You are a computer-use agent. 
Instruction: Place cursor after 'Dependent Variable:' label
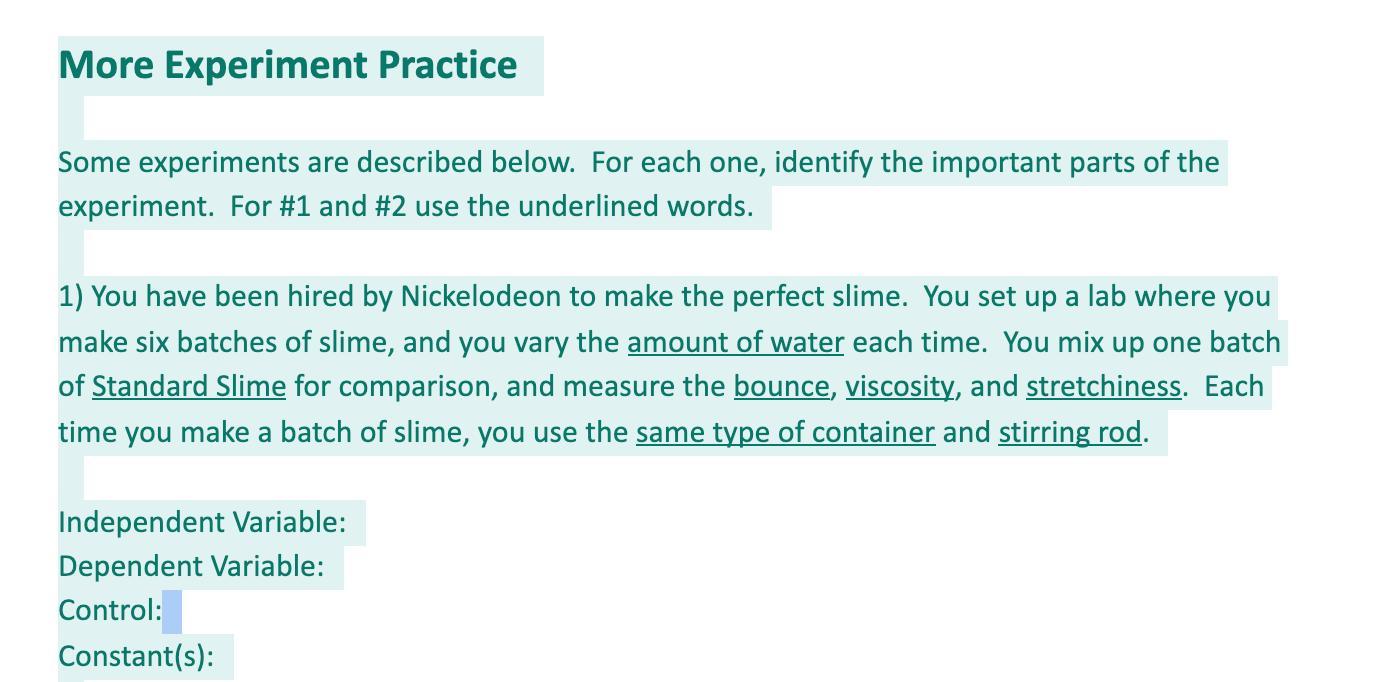[333, 566]
